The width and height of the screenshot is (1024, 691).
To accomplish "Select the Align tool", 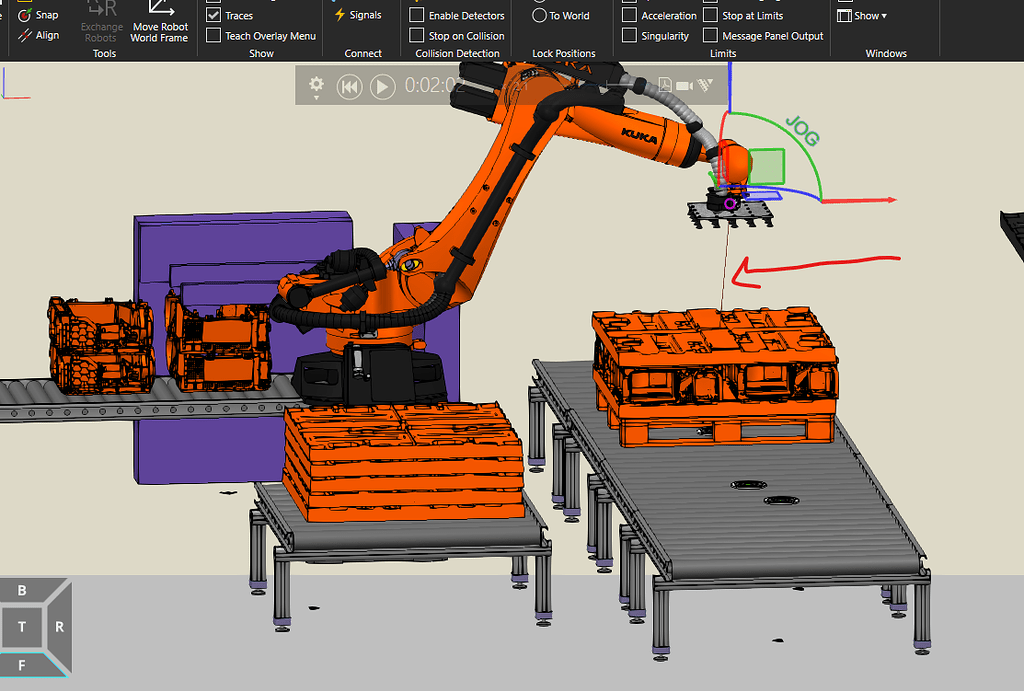I will tap(38, 35).
